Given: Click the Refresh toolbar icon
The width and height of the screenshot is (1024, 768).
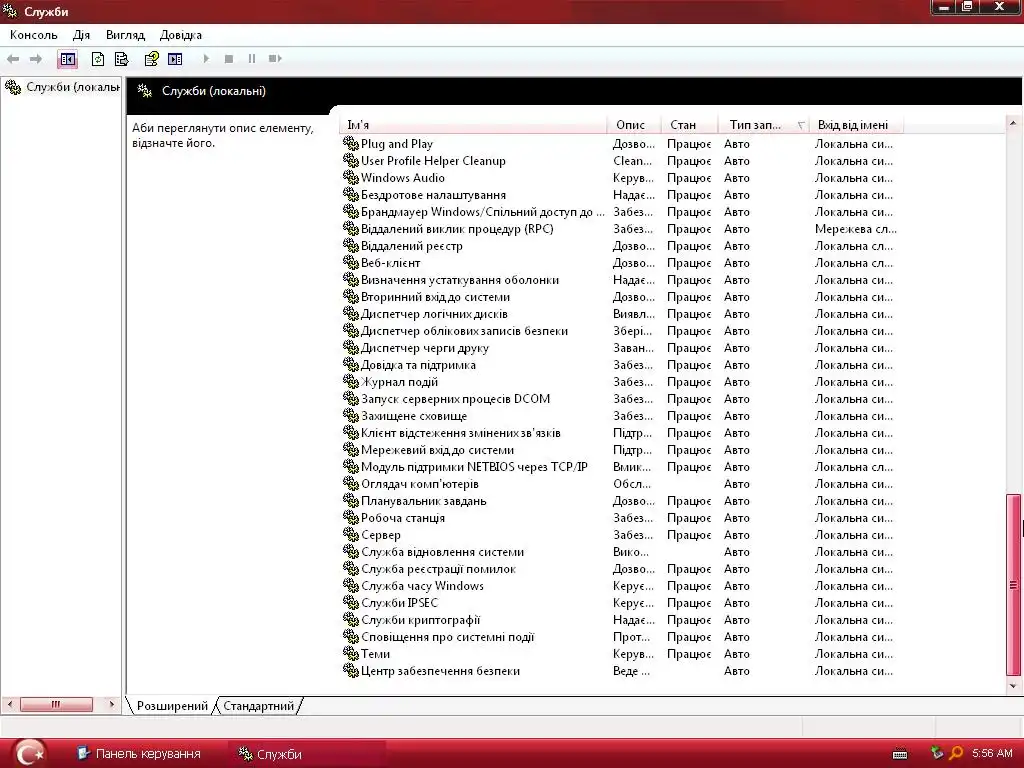Looking at the screenshot, I should click(x=98, y=59).
